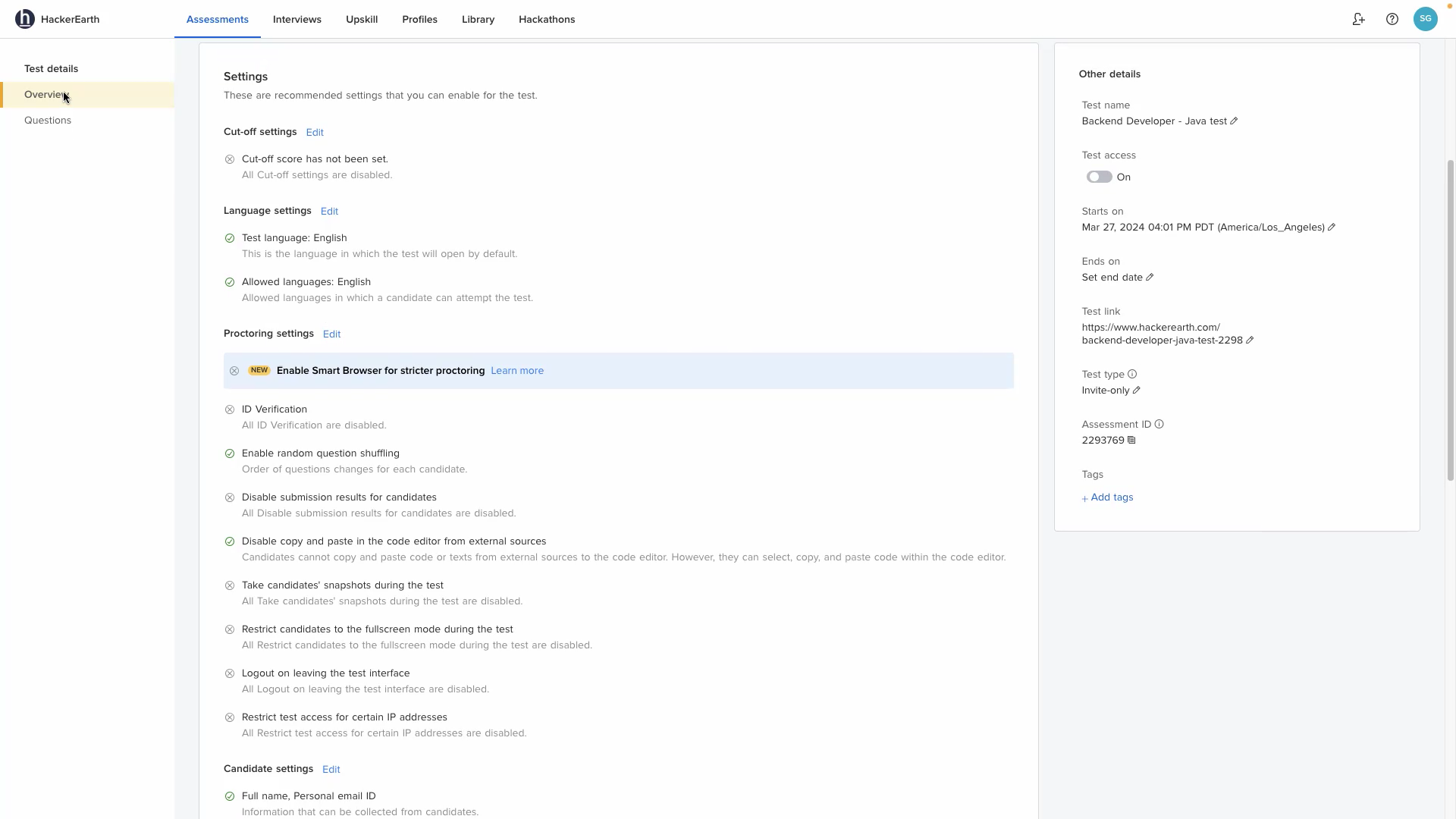Screen dimensions: 1456x819
Task: Open Proctoring settings Edit
Action: pyautogui.click(x=331, y=334)
